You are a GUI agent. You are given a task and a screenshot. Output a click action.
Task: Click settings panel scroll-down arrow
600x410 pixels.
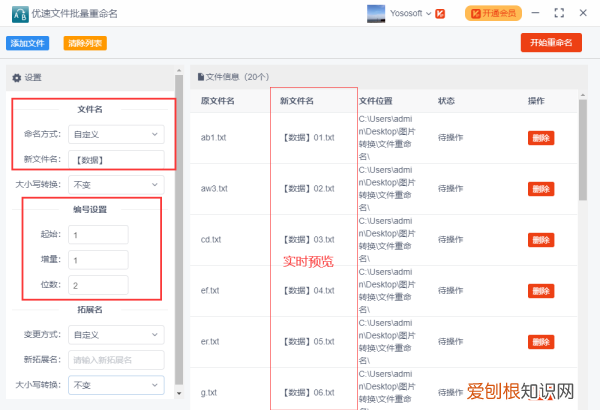click(179, 393)
